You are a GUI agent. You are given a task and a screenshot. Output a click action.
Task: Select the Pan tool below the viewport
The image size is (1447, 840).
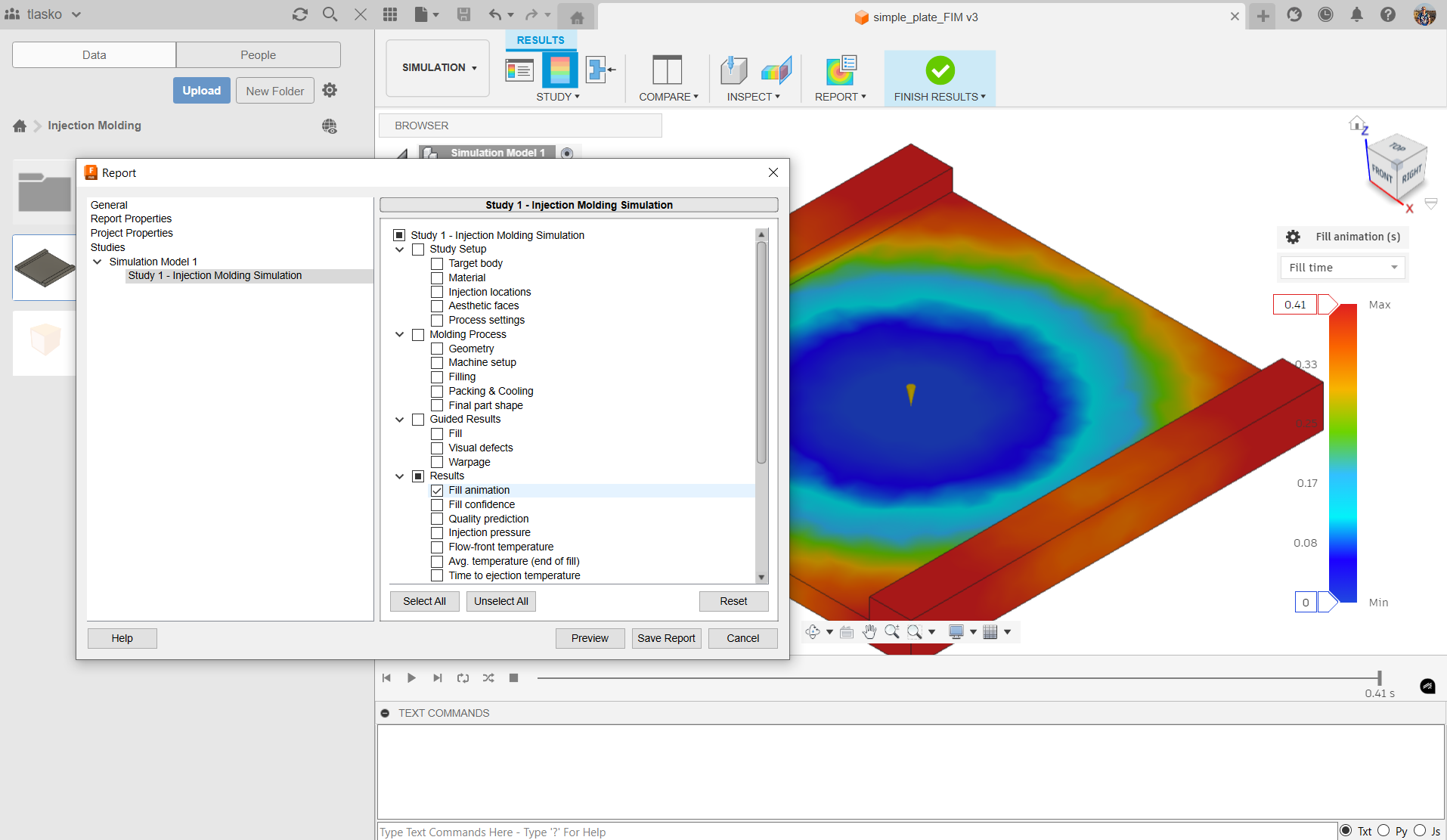(869, 631)
